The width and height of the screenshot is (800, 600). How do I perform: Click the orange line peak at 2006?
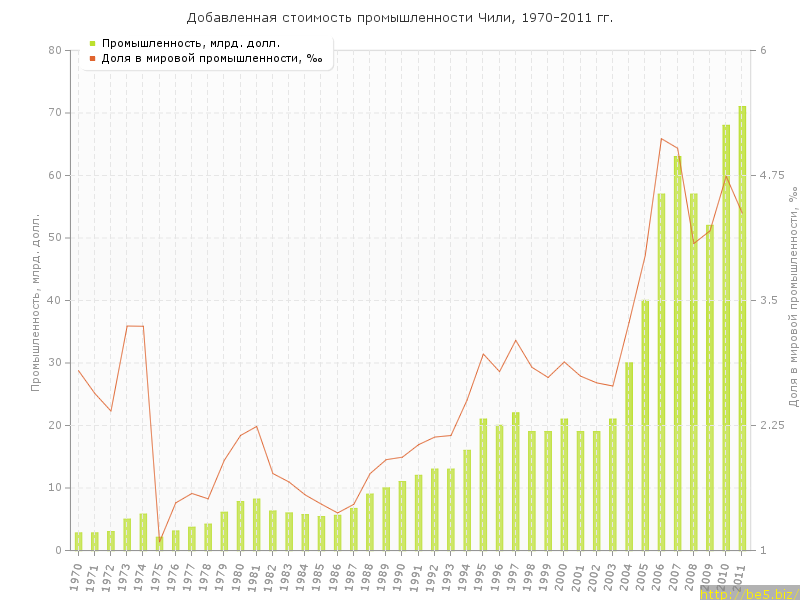(661, 139)
